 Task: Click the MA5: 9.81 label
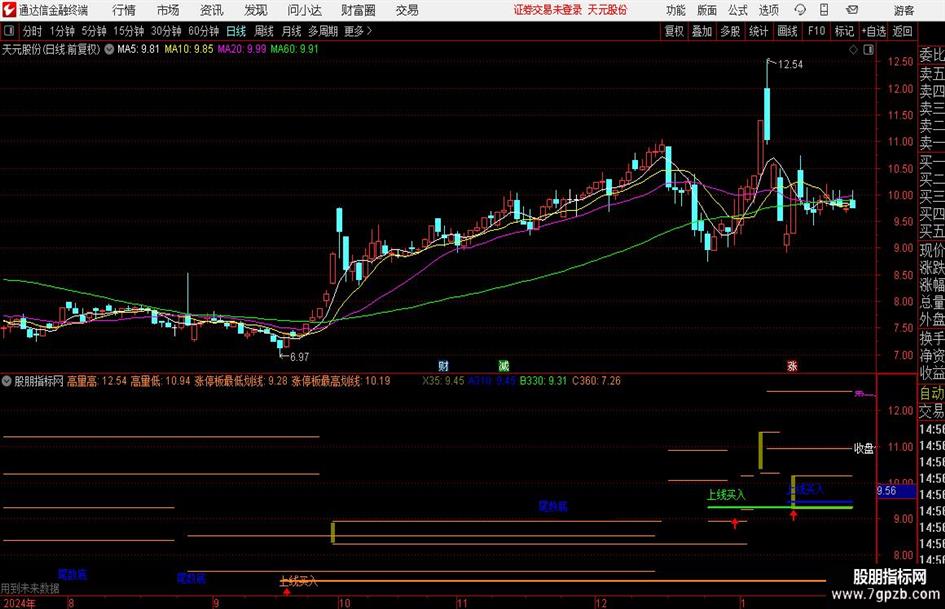coord(138,49)
